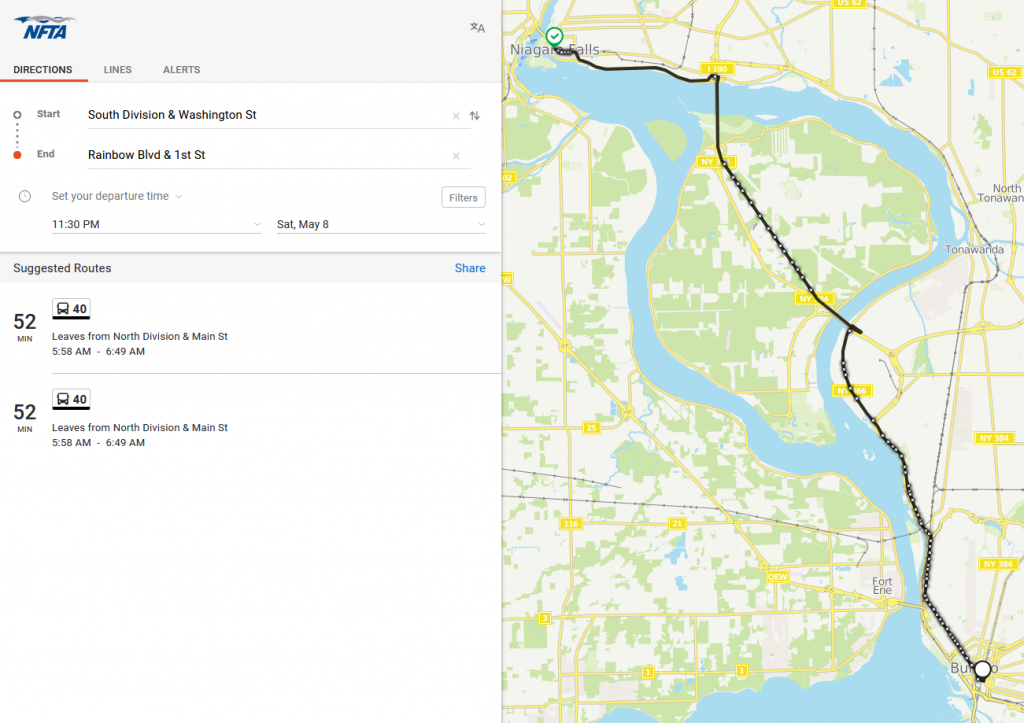Clear the End location field
This screenshot has width=1024, height=723.
[456, 156]
